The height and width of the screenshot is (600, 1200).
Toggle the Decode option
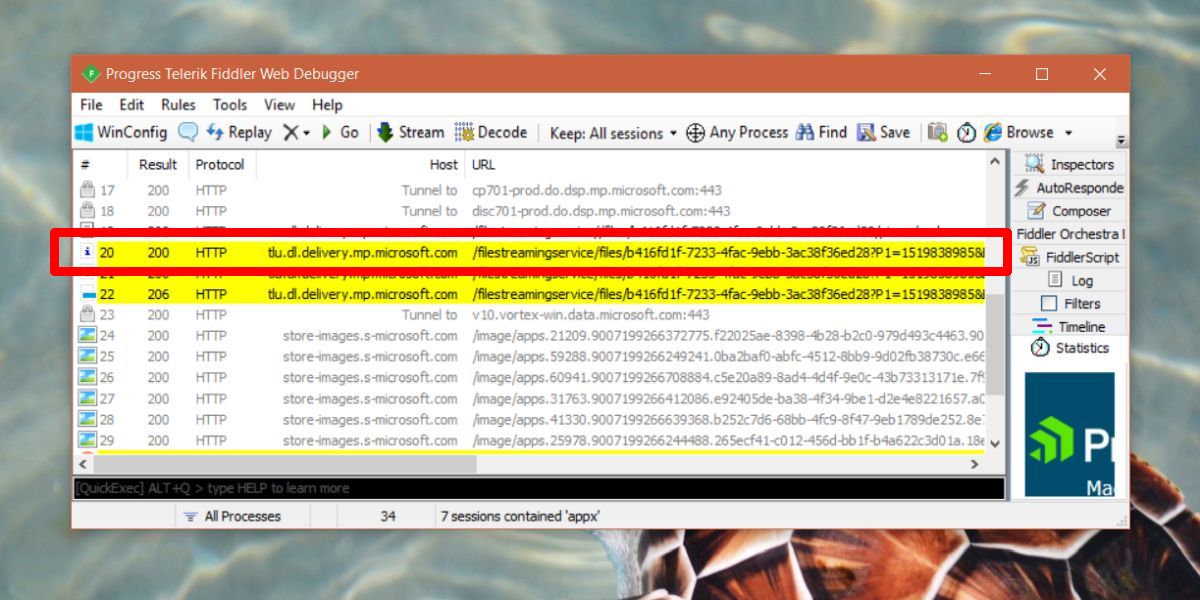[491, 132]
